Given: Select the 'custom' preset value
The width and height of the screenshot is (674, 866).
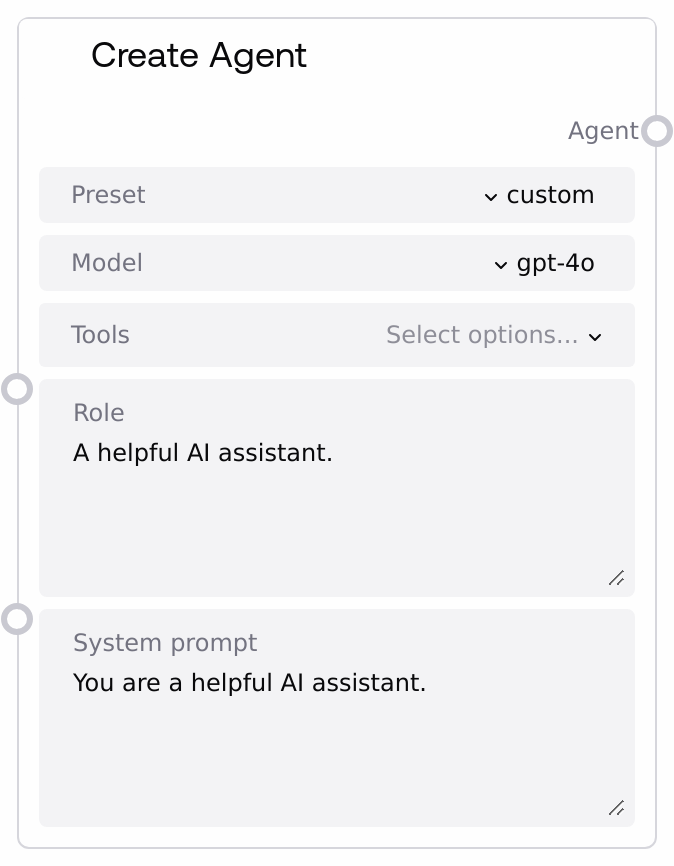Looking at the screenshot, I should point(550,195).
